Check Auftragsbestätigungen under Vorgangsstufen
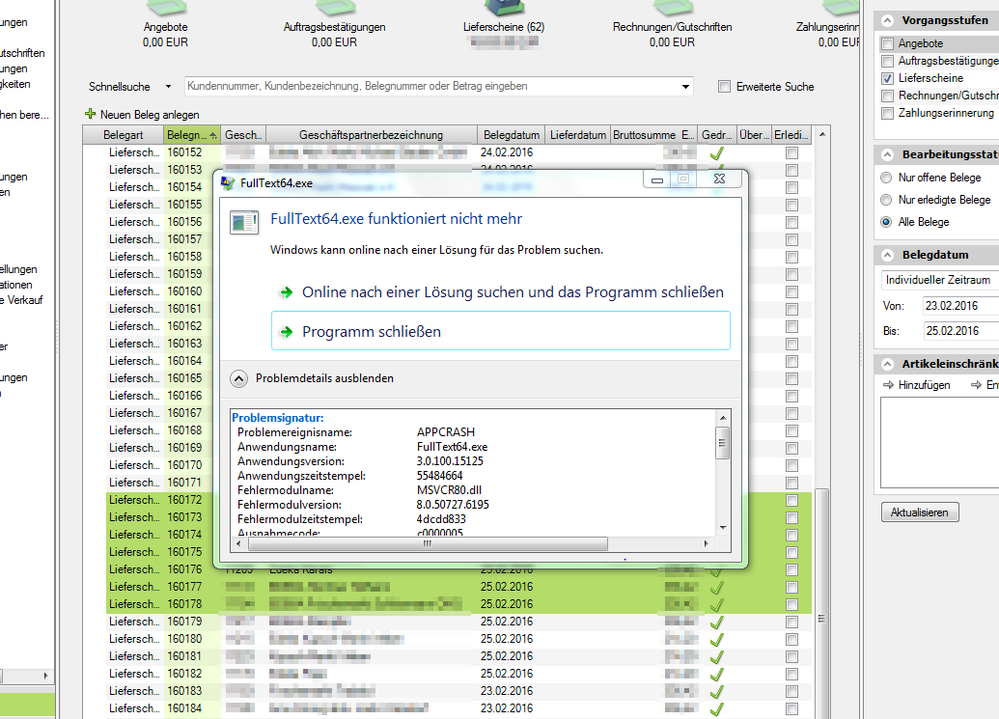The image size is (999, 719). pos(888,61)
